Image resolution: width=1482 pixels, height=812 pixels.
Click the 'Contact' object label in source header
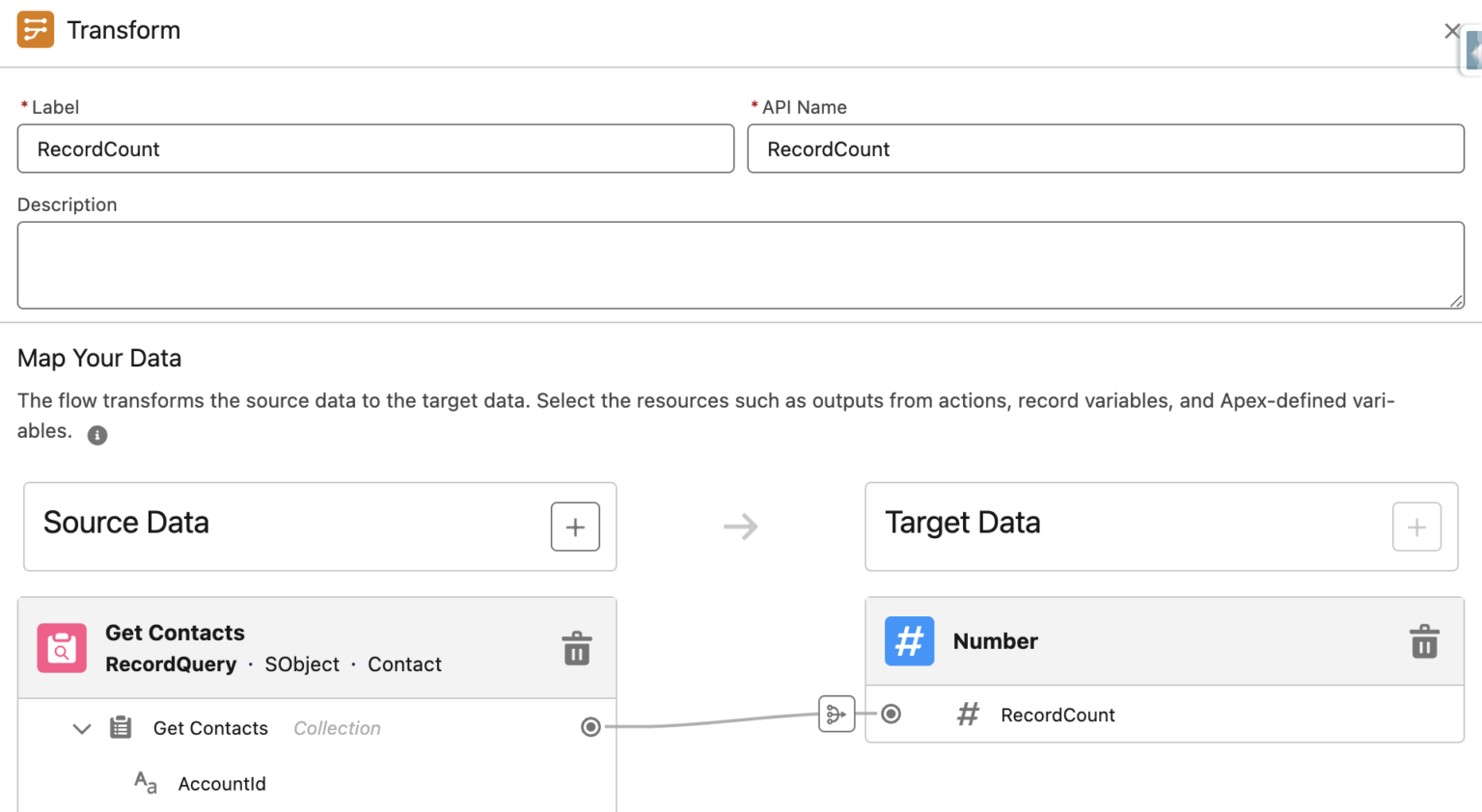tap(404, 664)
